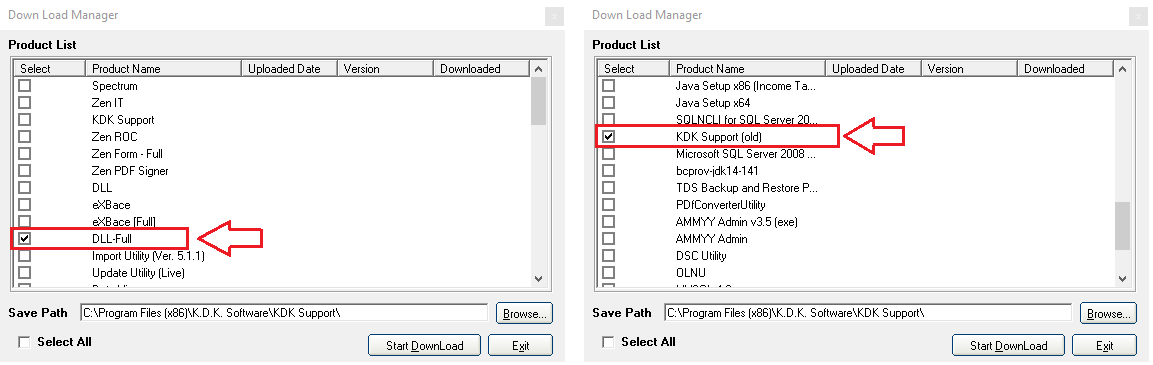Click SQLNCLI for SQL Server 20... name
The image size is (1153, 365).
(746, 120)
